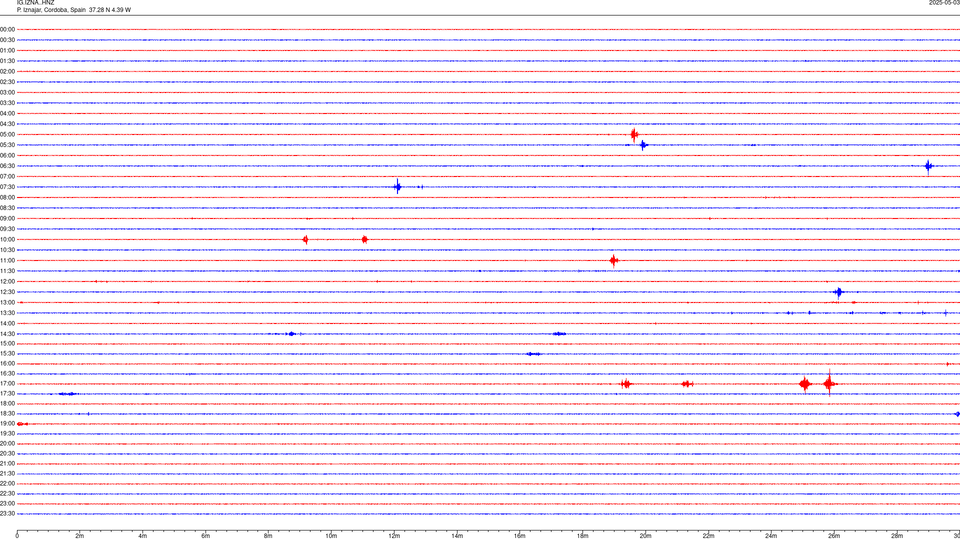Select the 16m tick label on the time axis
This screenshot has height=540, width=960.
[x=520, y=536]
